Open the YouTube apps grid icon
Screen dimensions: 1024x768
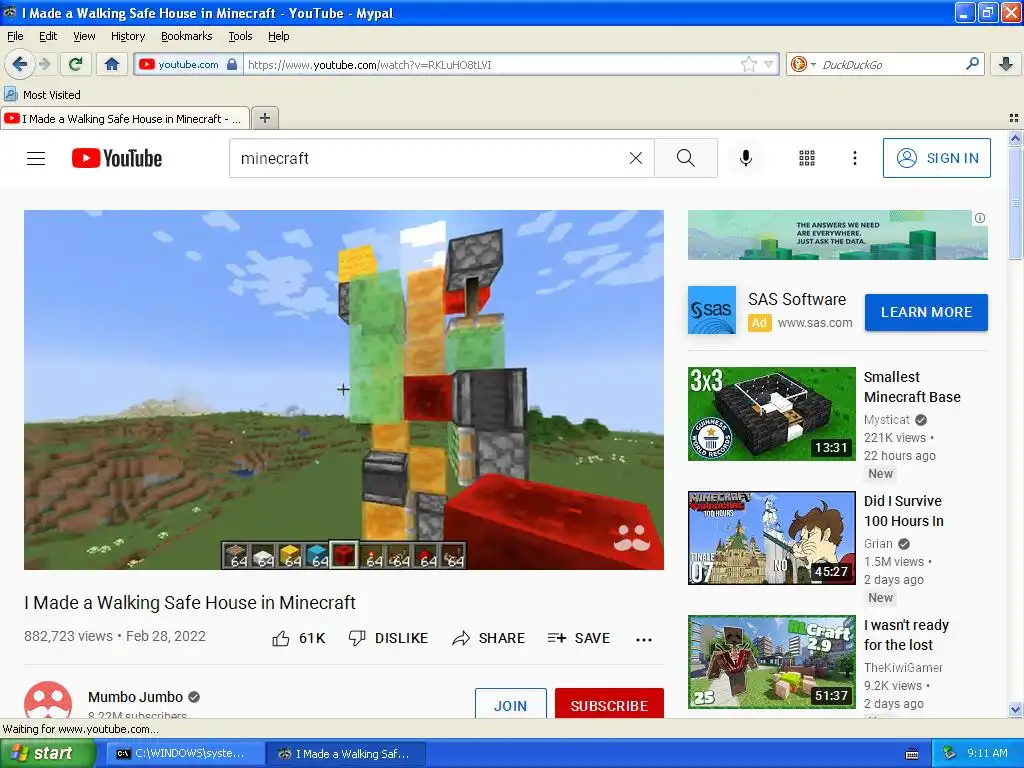coord(807,158)
